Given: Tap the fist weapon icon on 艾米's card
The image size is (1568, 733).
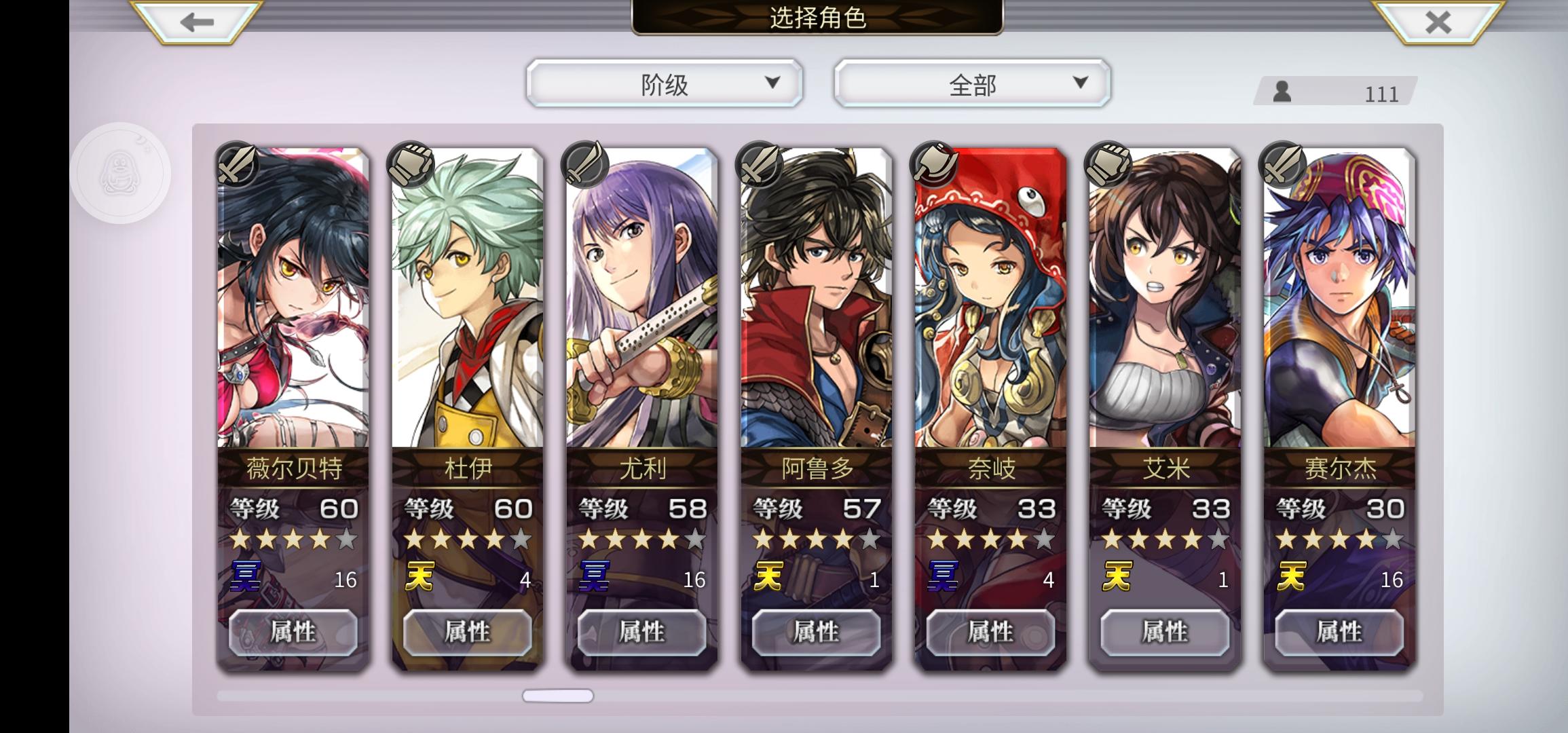Looking at the screenshot, I should click(x=1108, y=164).
